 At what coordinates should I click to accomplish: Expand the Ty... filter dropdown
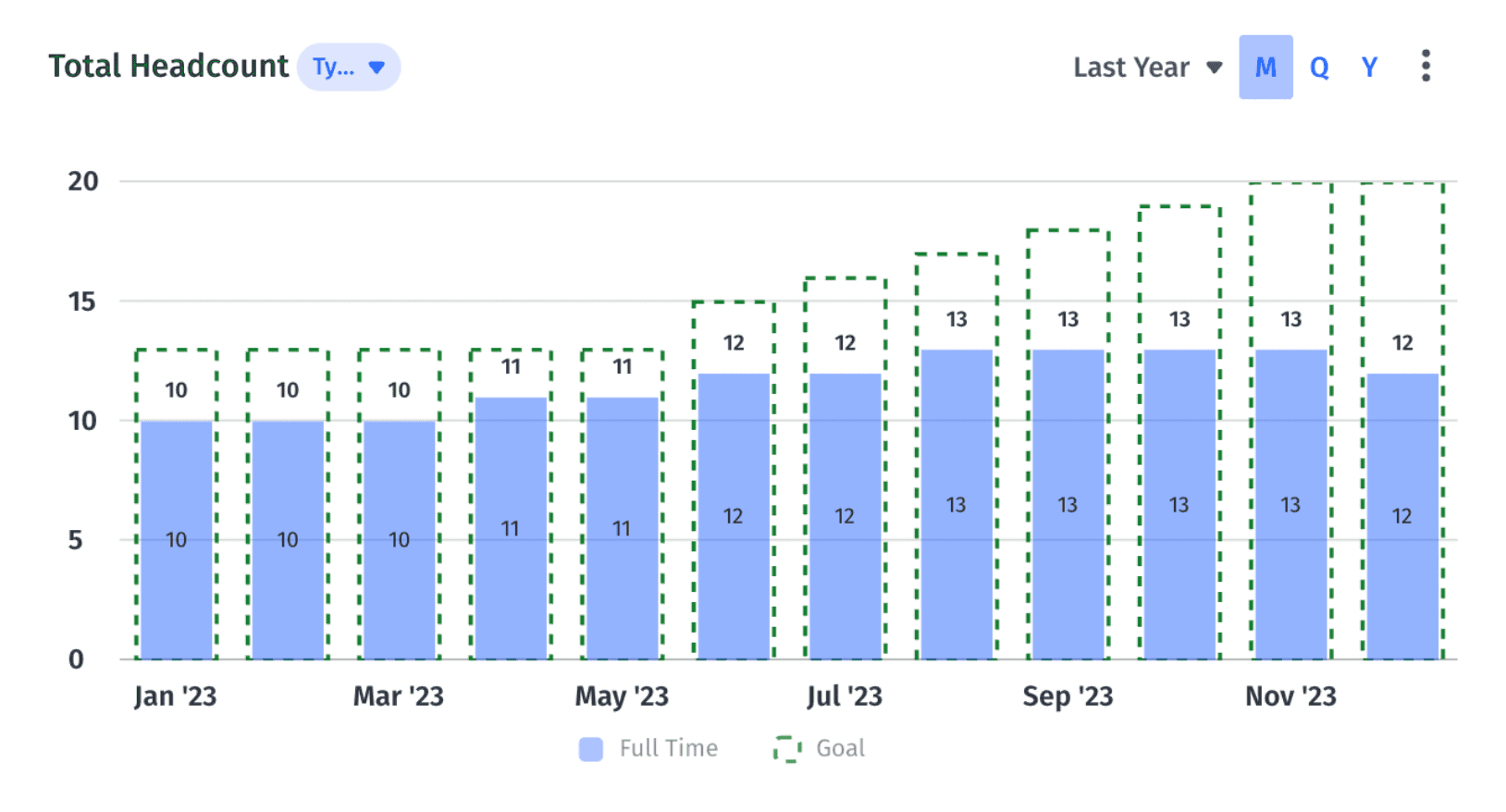pos(349,66)
